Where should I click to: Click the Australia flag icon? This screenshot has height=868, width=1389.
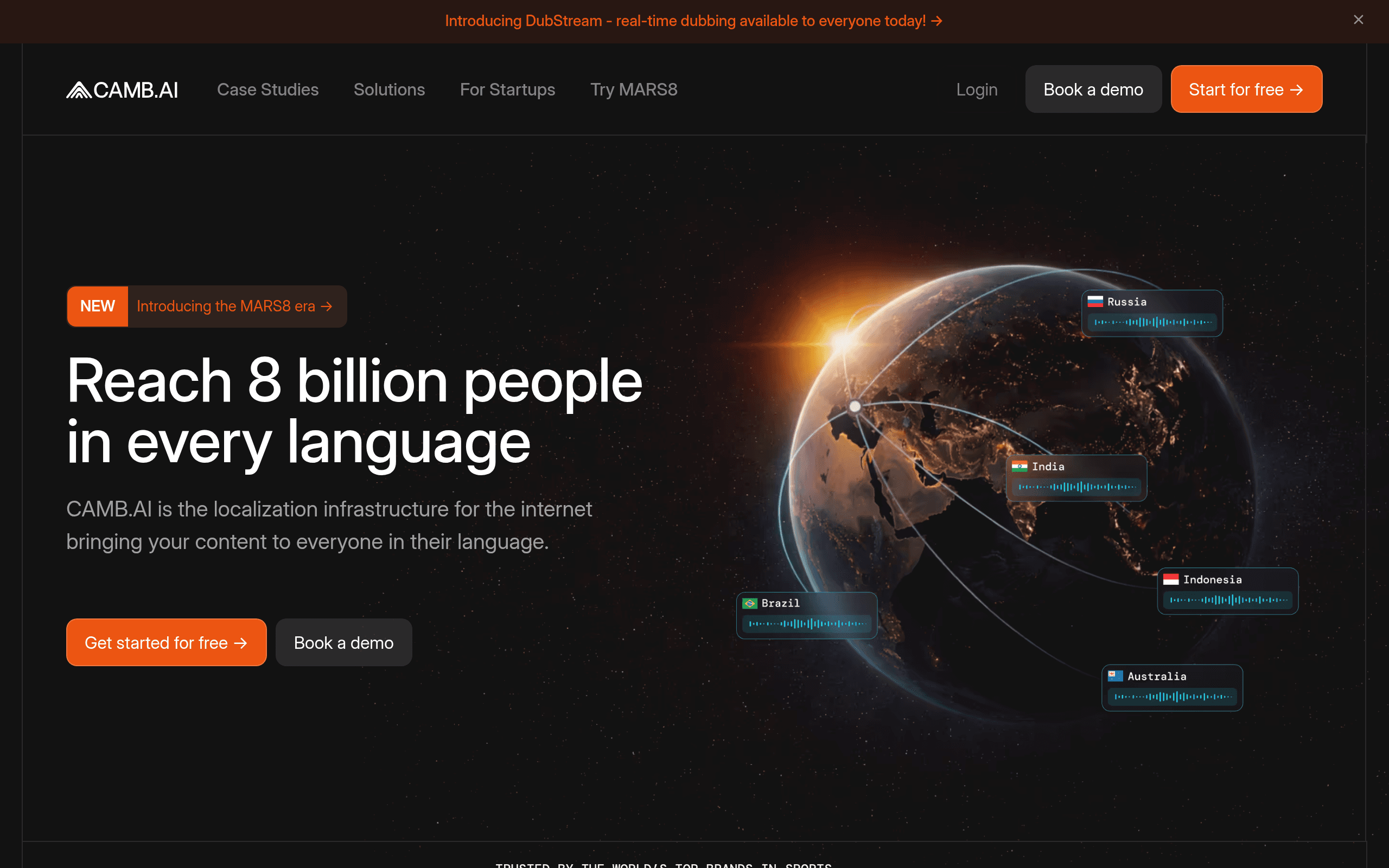click(1114, 676)
